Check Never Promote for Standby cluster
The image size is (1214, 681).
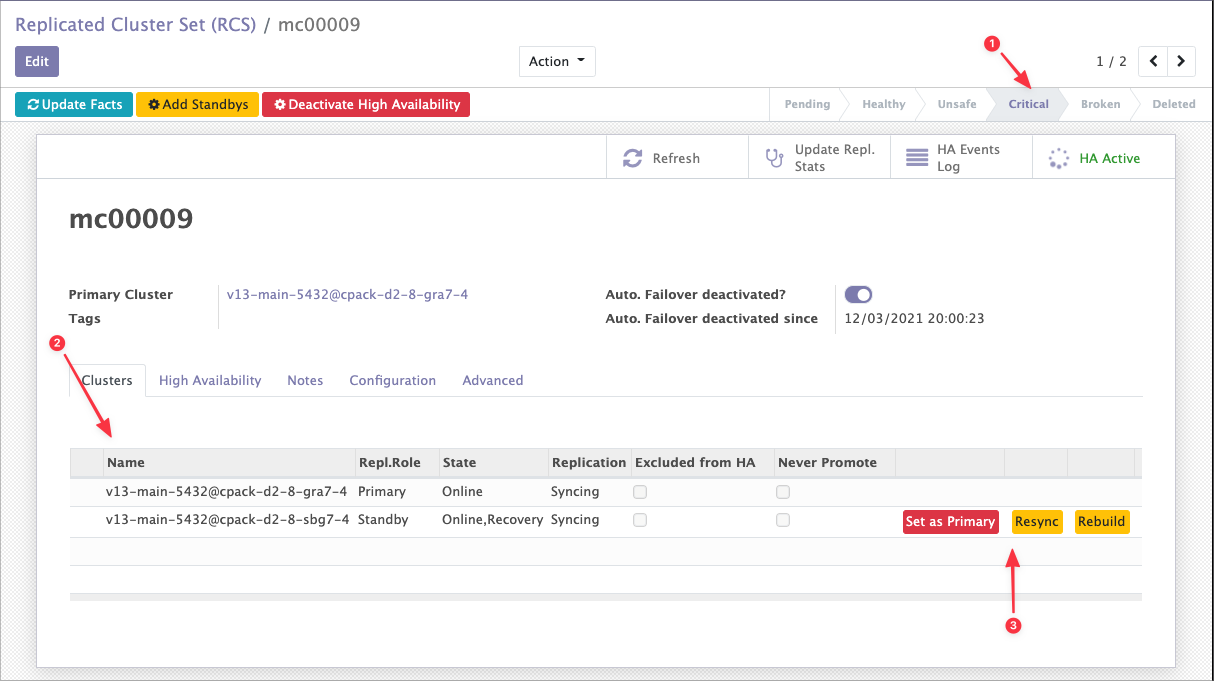(783, 520)
